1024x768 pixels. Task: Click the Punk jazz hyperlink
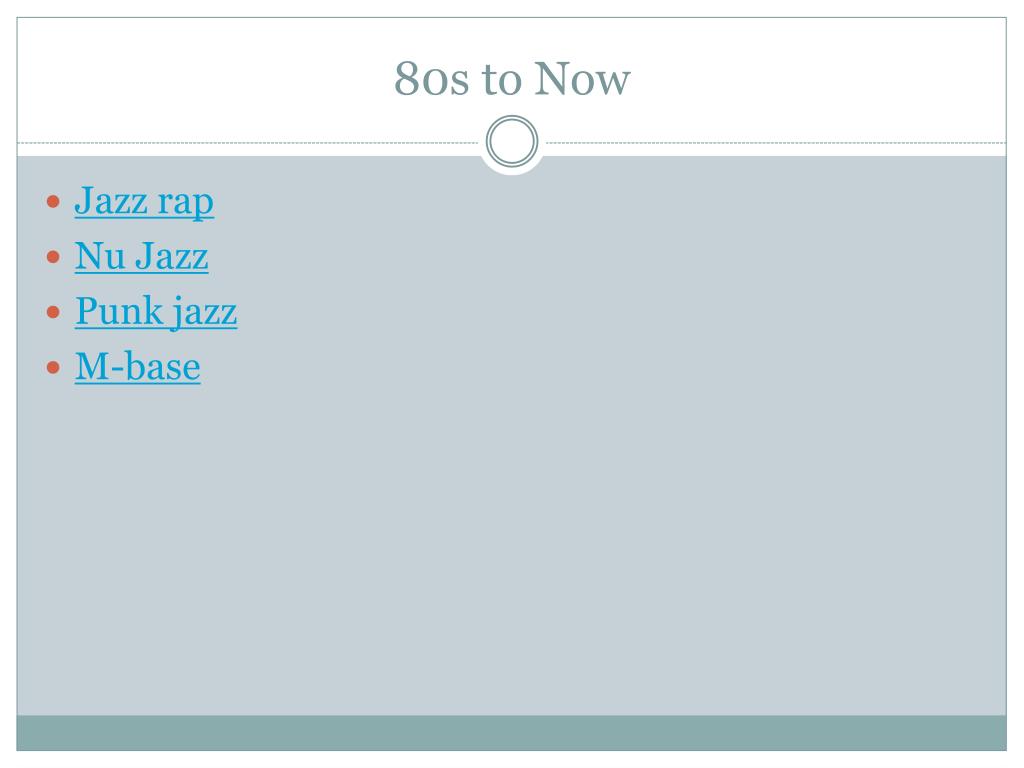coord(156,311)
